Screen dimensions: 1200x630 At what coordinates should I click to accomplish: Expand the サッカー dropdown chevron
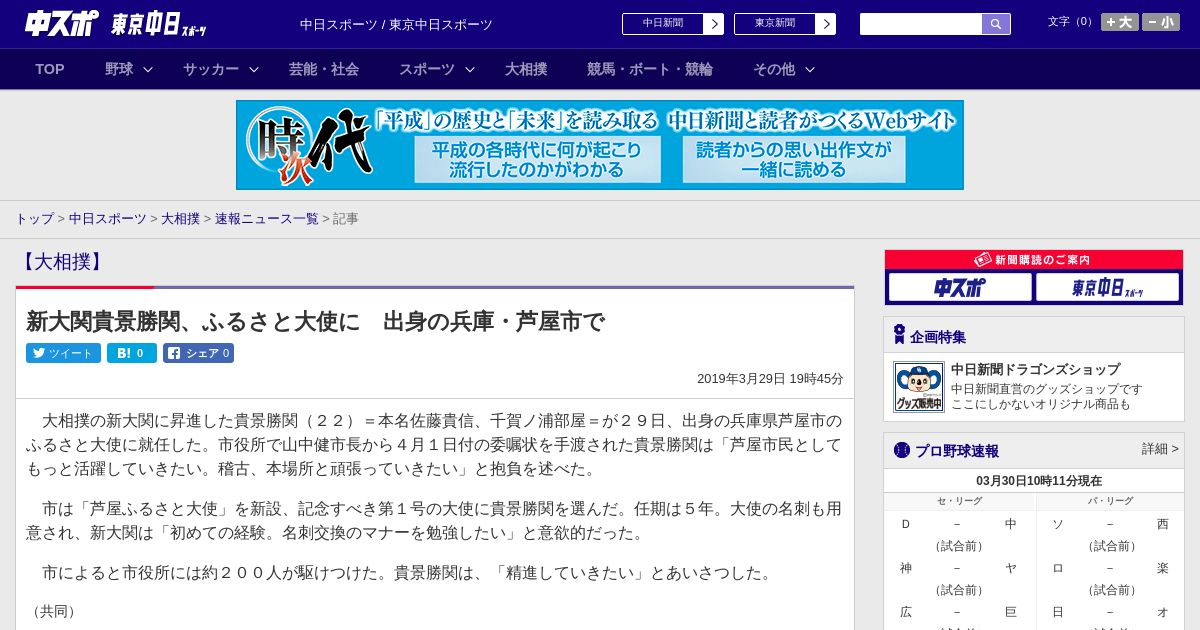(254, 69)
